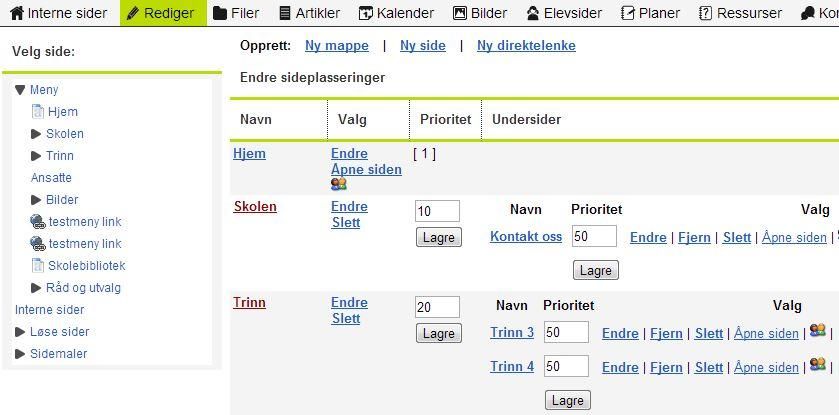The image size is (839, 415).
Task: Click the people icon beside Trinn 3
Action: point(818,331)
